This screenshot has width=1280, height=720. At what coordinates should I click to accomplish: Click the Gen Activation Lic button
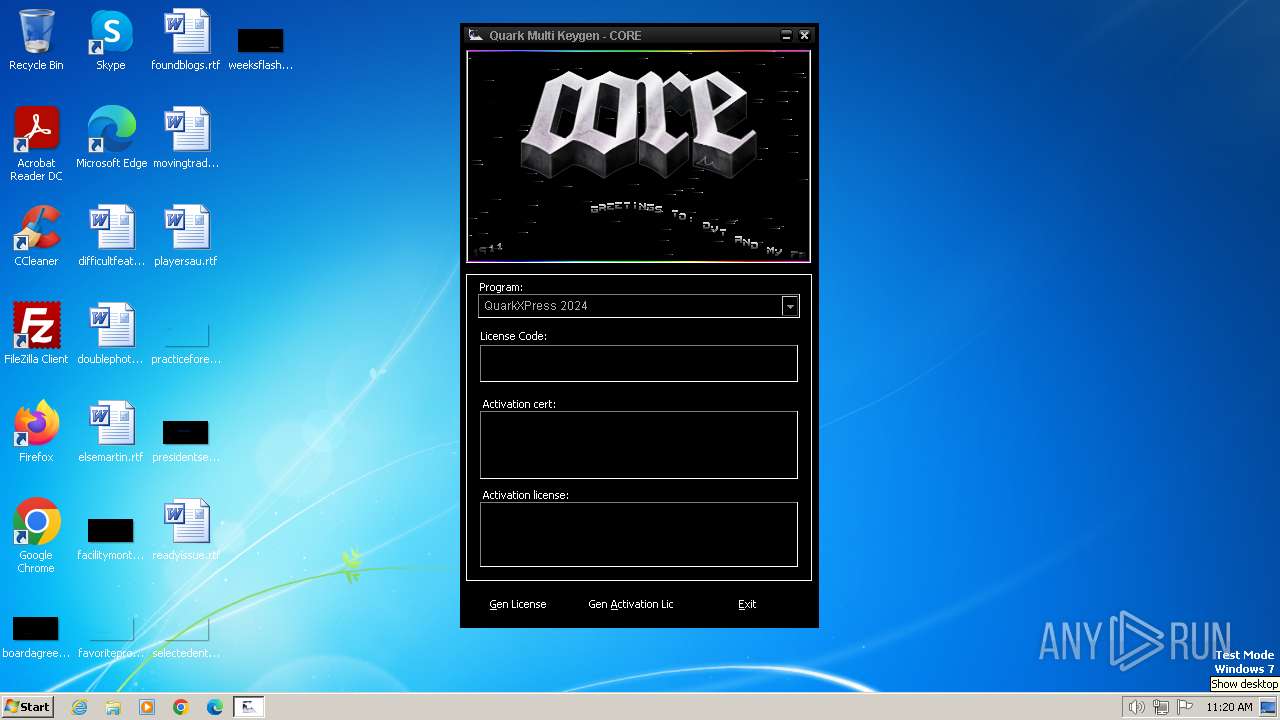(631, 604)
